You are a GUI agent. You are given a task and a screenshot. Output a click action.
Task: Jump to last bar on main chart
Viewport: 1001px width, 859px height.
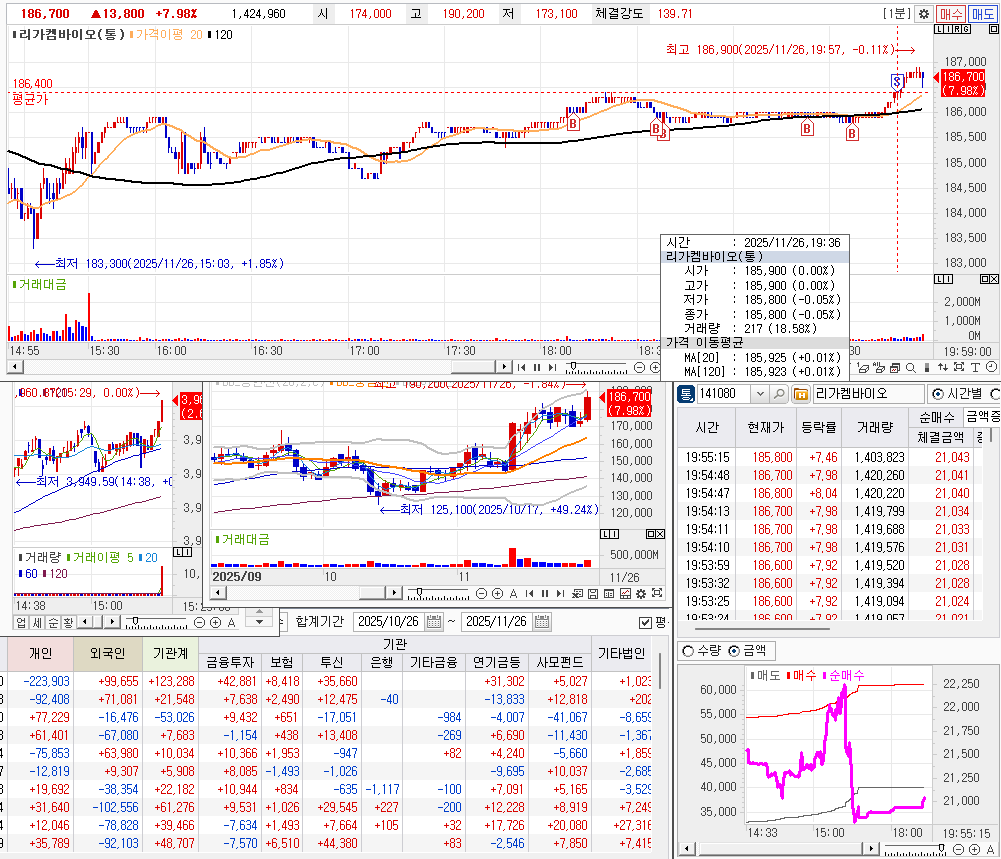[552, 368]
